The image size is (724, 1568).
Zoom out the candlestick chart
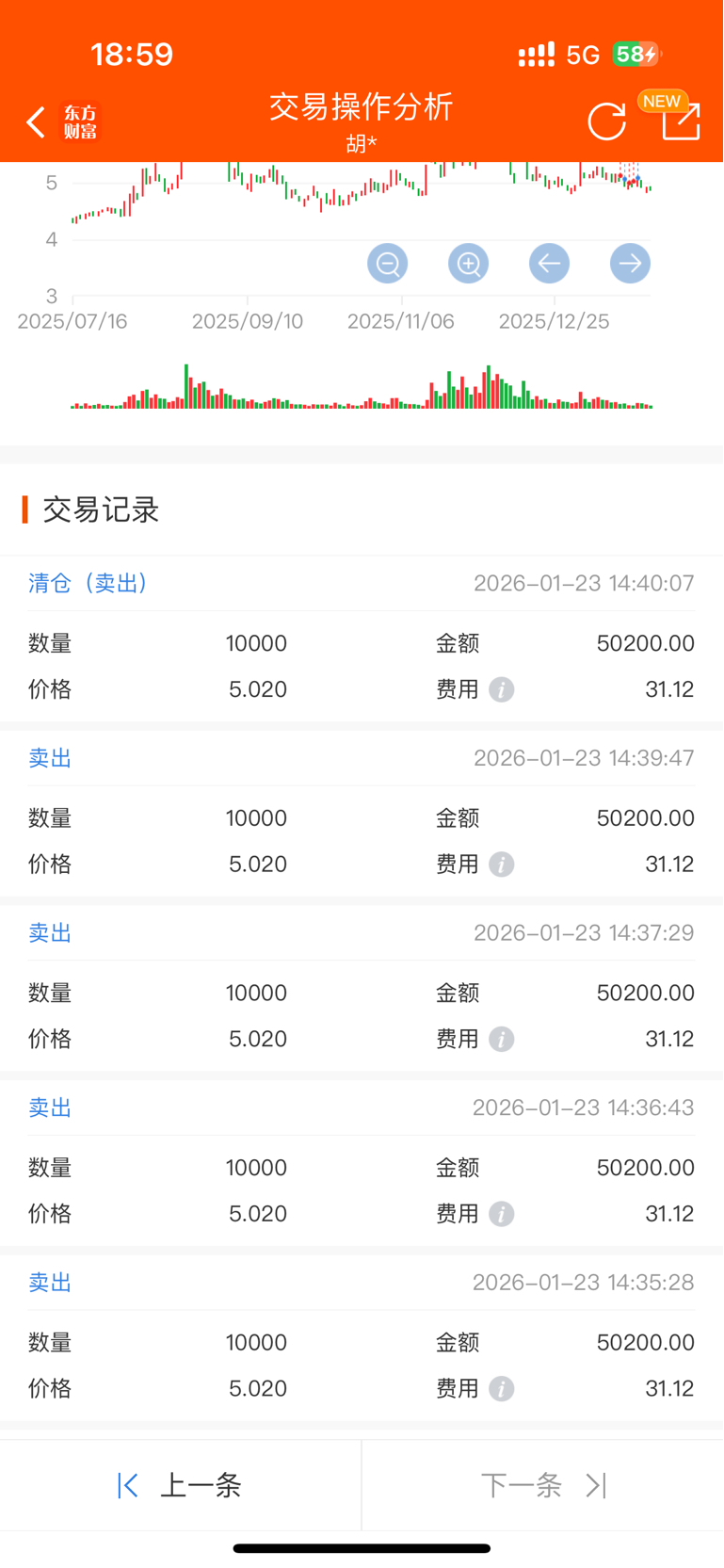click(x=388, y=264)
